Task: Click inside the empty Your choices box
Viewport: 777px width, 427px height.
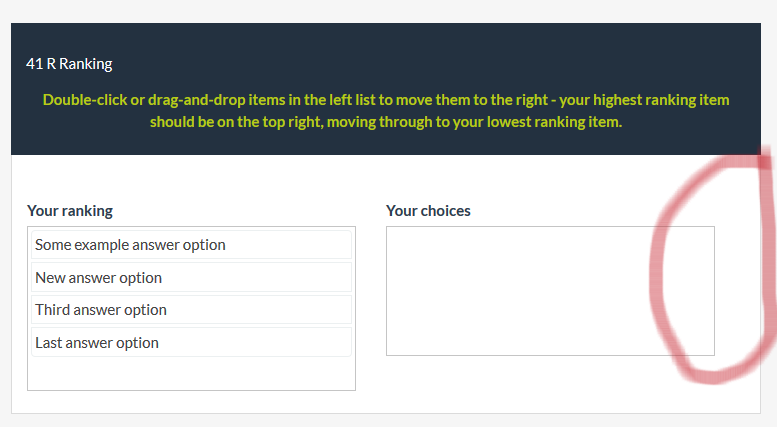Action: tap(550, 290)
